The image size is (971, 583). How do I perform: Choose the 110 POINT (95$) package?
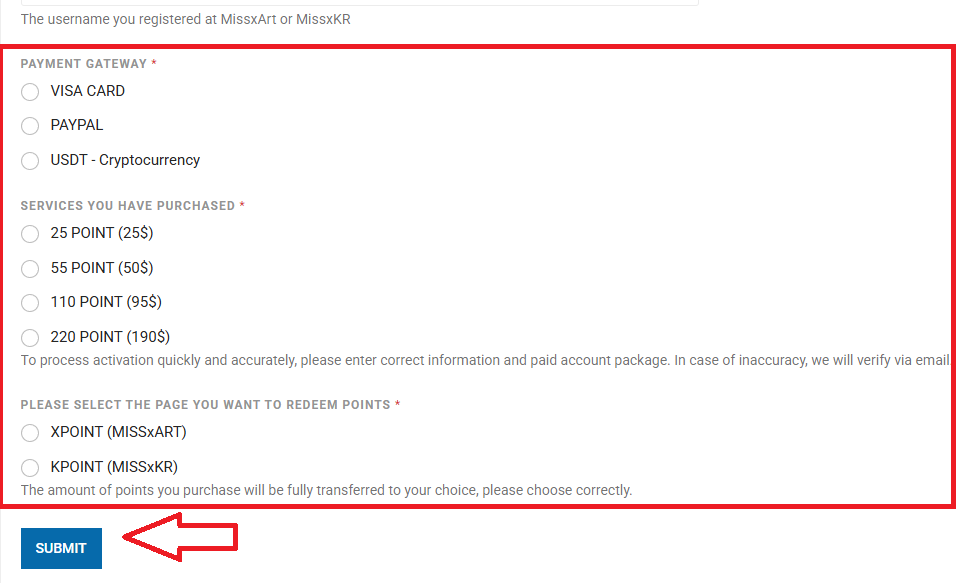[x=30, y=303]
